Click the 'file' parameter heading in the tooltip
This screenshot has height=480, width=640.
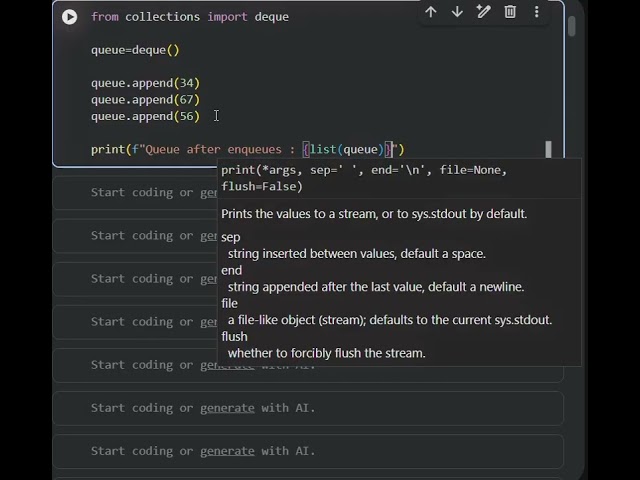[229, 303]
